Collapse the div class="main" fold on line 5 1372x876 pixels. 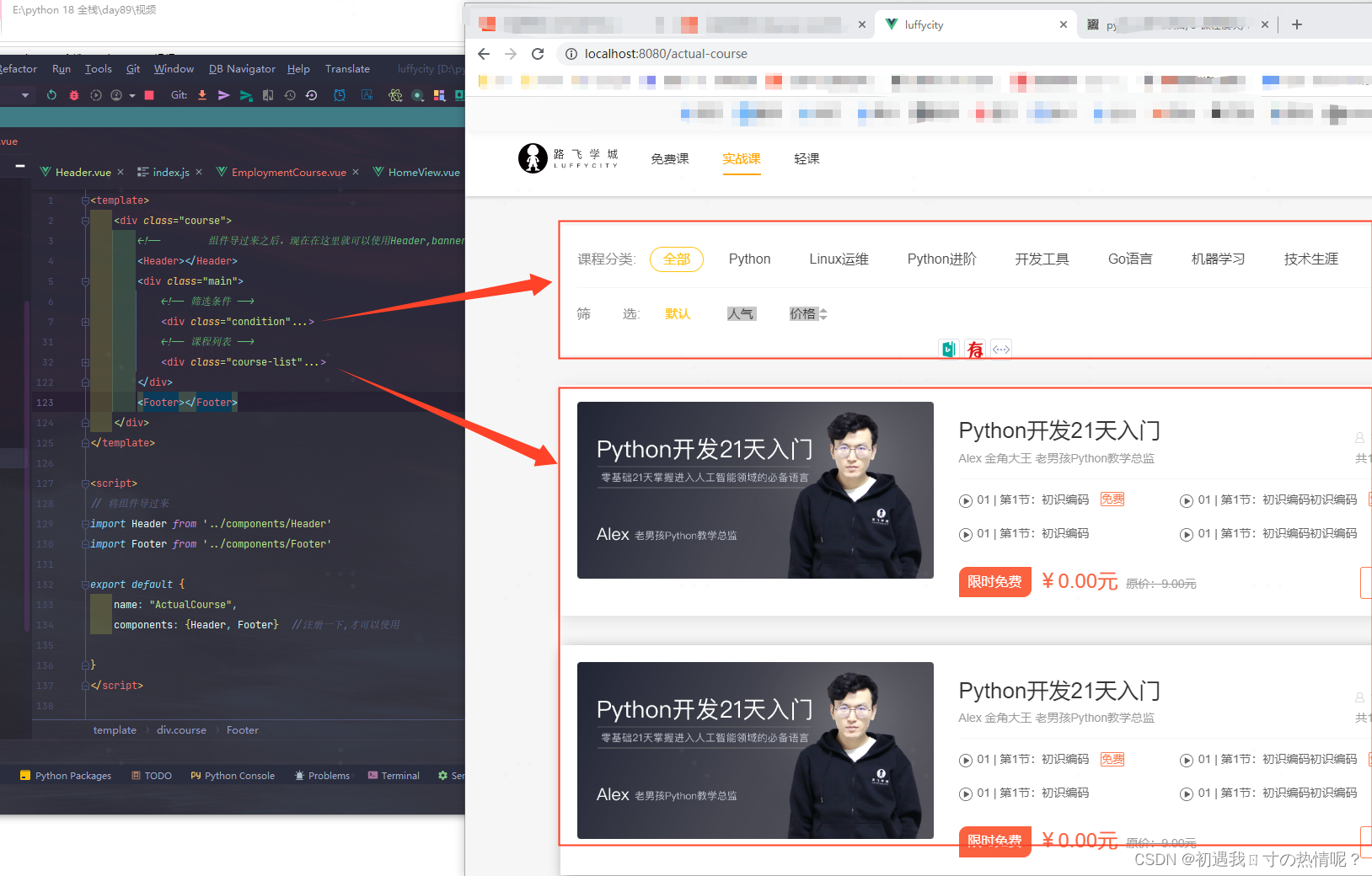[x=85, y=281]
